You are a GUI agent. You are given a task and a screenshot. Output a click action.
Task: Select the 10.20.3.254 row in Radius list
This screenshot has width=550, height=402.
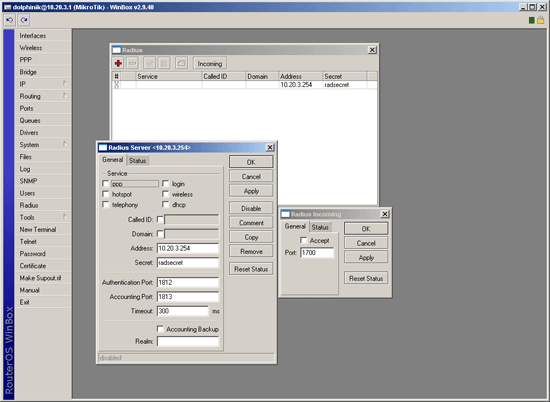pos(244,85)
